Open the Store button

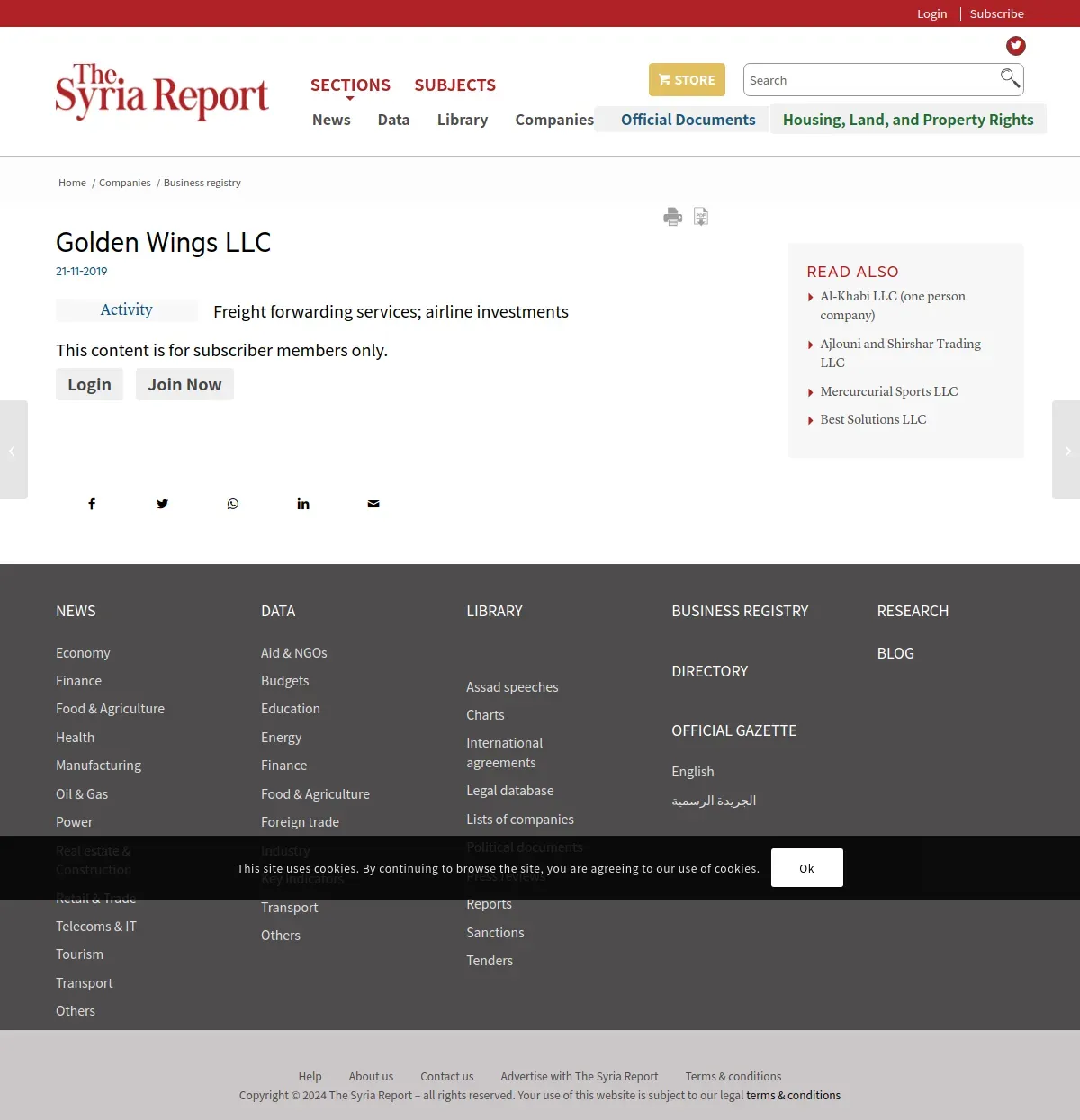(687, 80)
